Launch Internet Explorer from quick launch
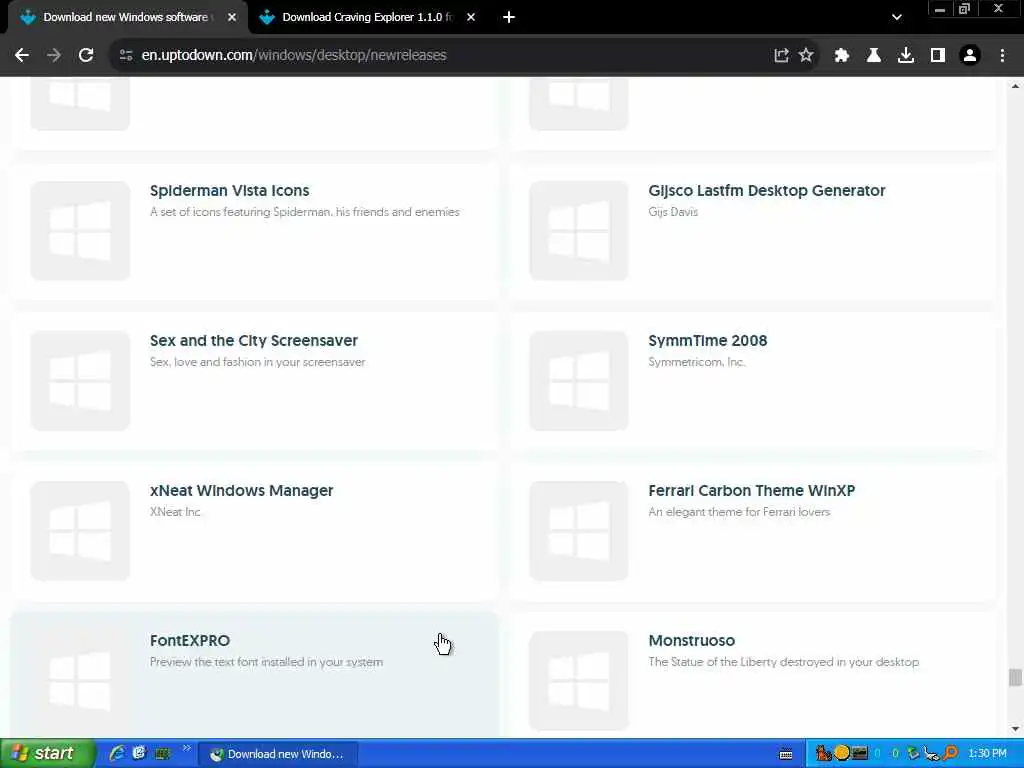 (x=117, y=754)
